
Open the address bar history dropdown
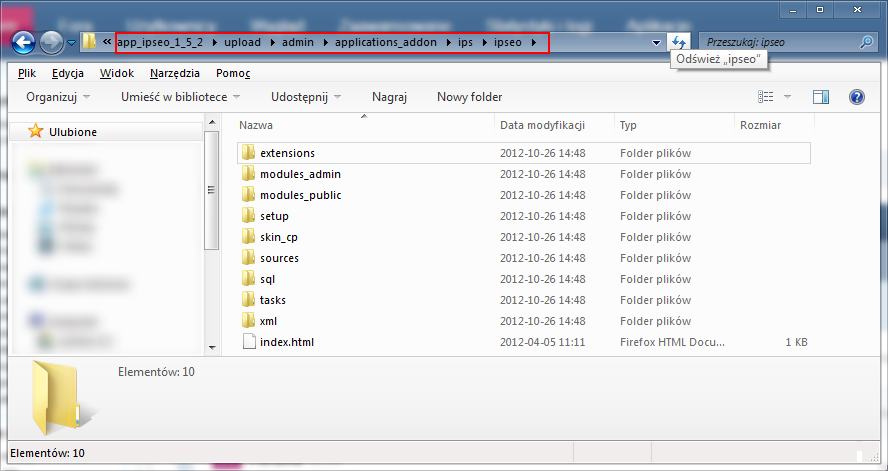click(x=656, y=43)
